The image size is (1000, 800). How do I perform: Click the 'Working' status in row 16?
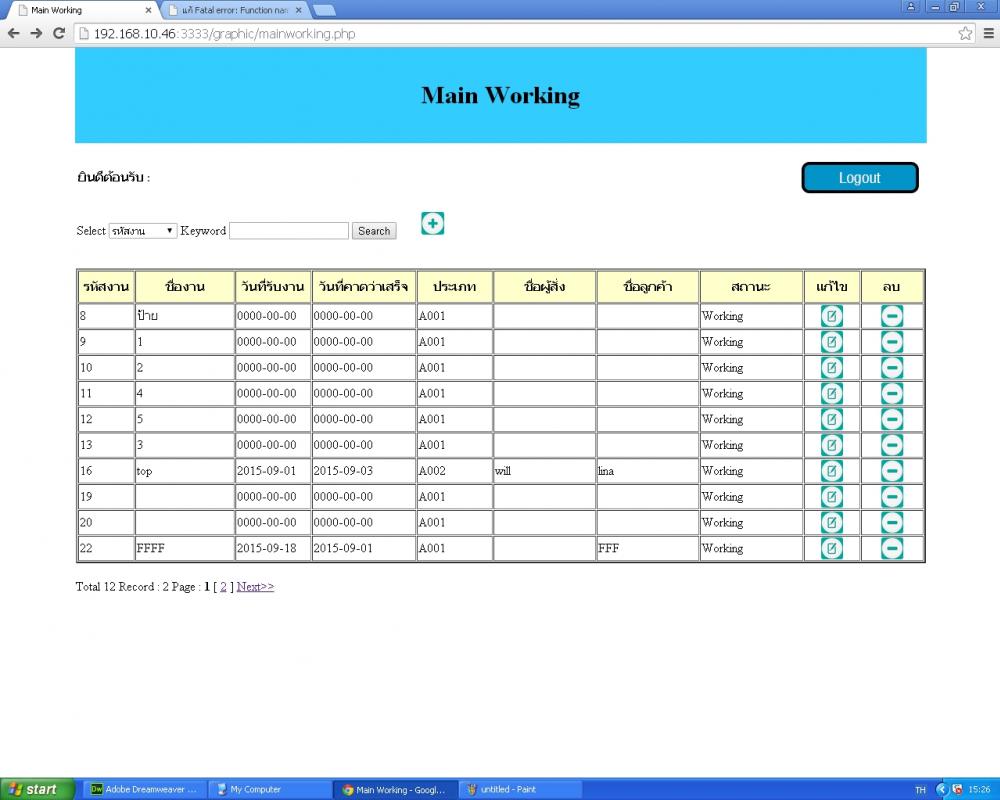751,471
